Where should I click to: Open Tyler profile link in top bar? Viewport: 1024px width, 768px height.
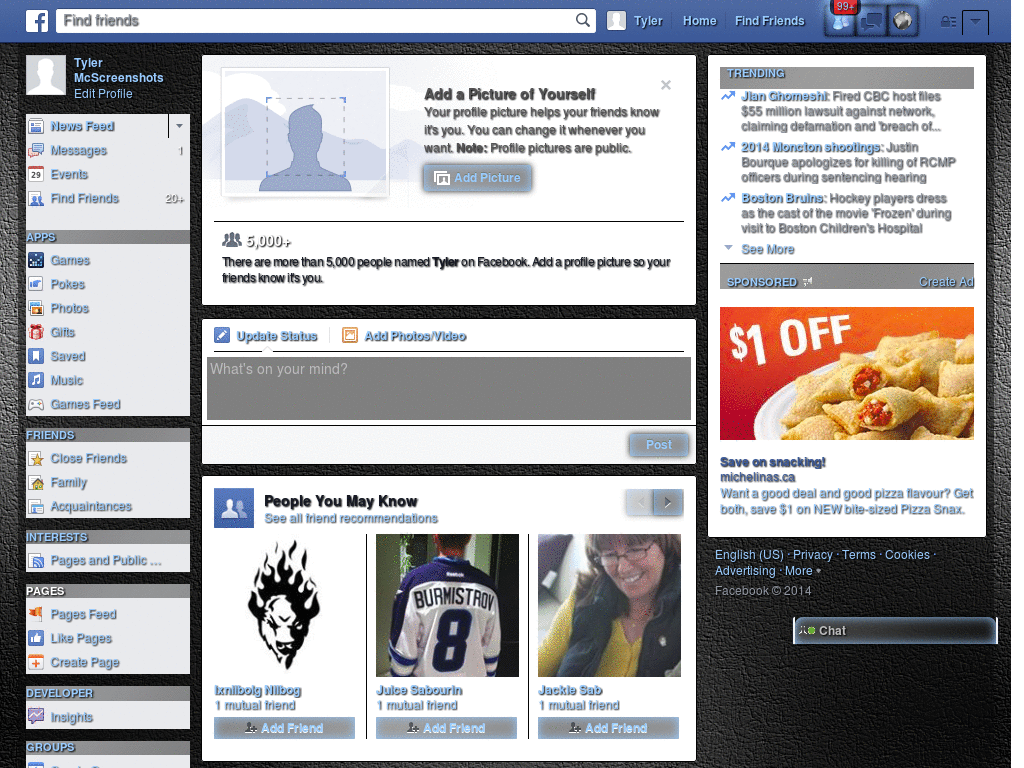coord(635,21)
